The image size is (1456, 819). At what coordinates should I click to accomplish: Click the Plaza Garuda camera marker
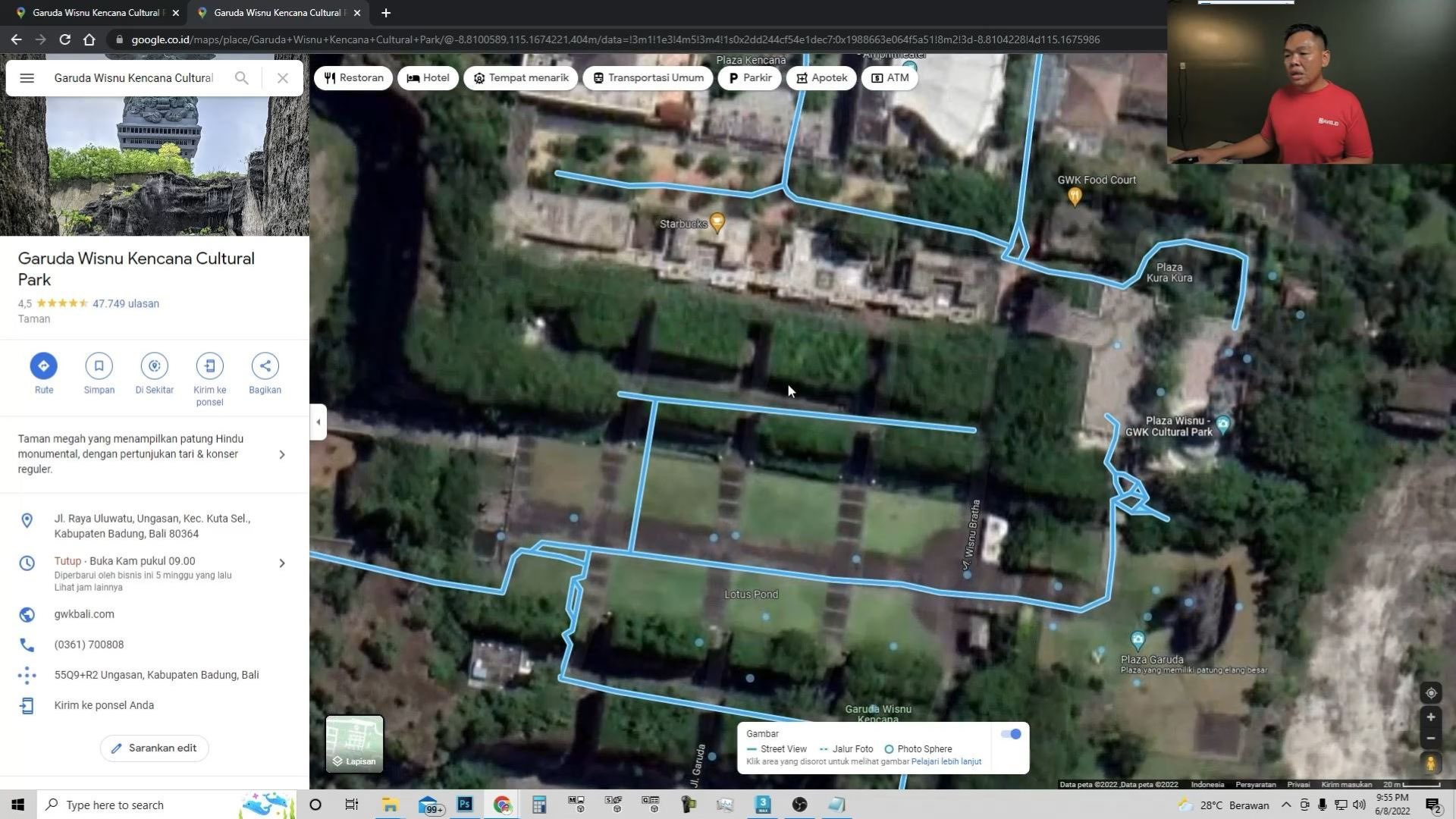click(x=1137, y=639)
